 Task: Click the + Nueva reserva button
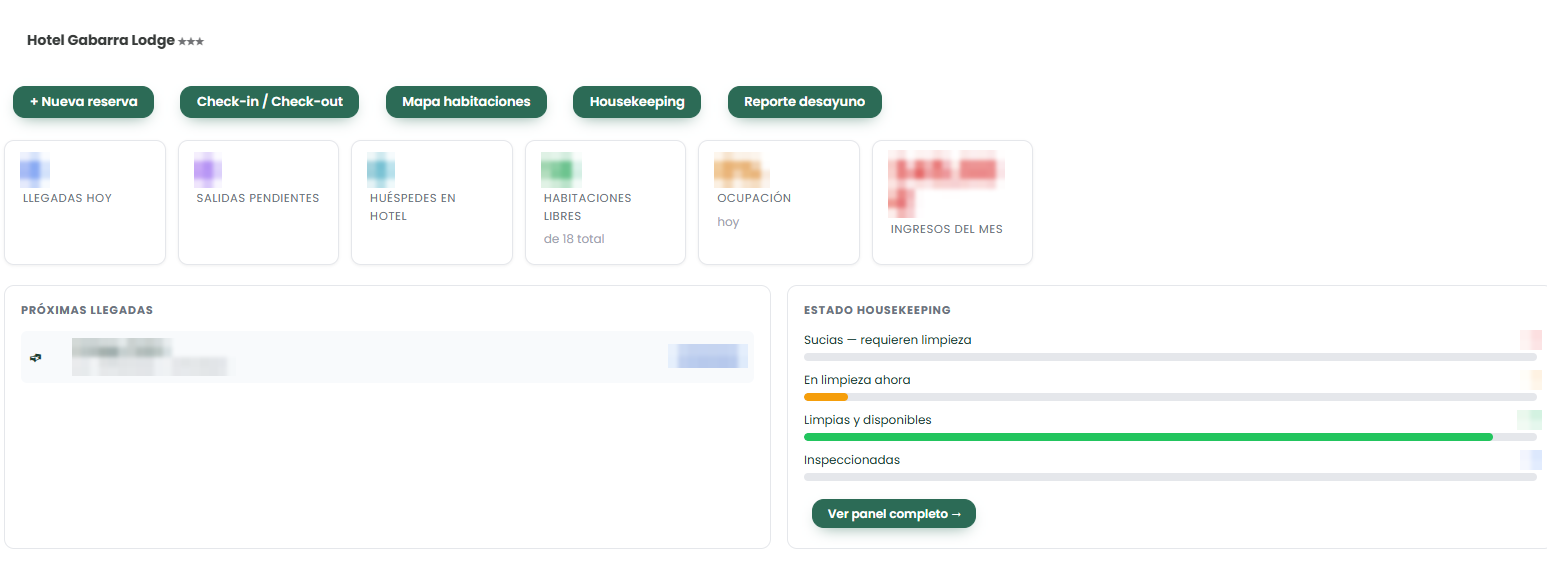pyautogui.click(x=84, y=102)
